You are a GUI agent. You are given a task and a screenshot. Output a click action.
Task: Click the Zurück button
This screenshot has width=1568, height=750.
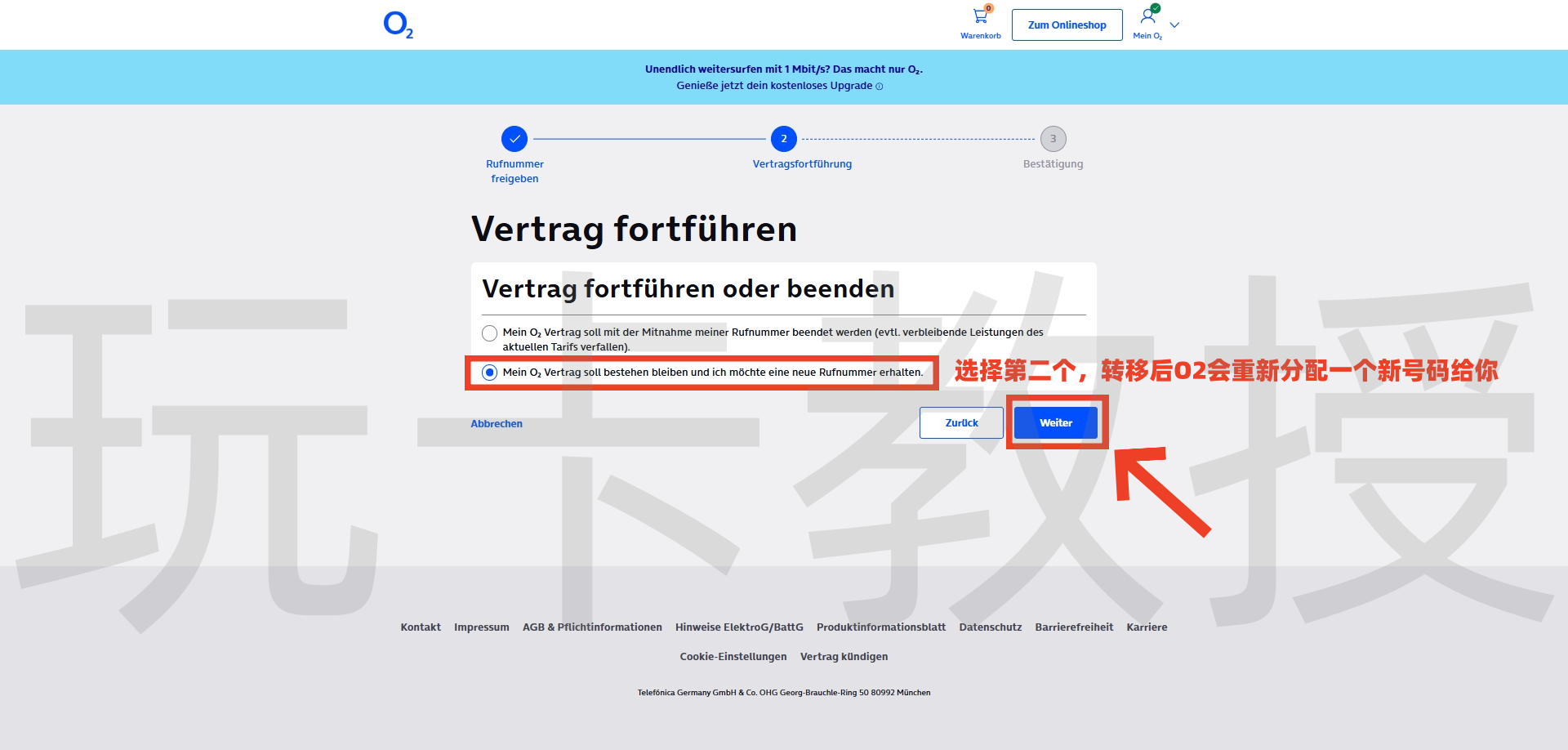961,422
